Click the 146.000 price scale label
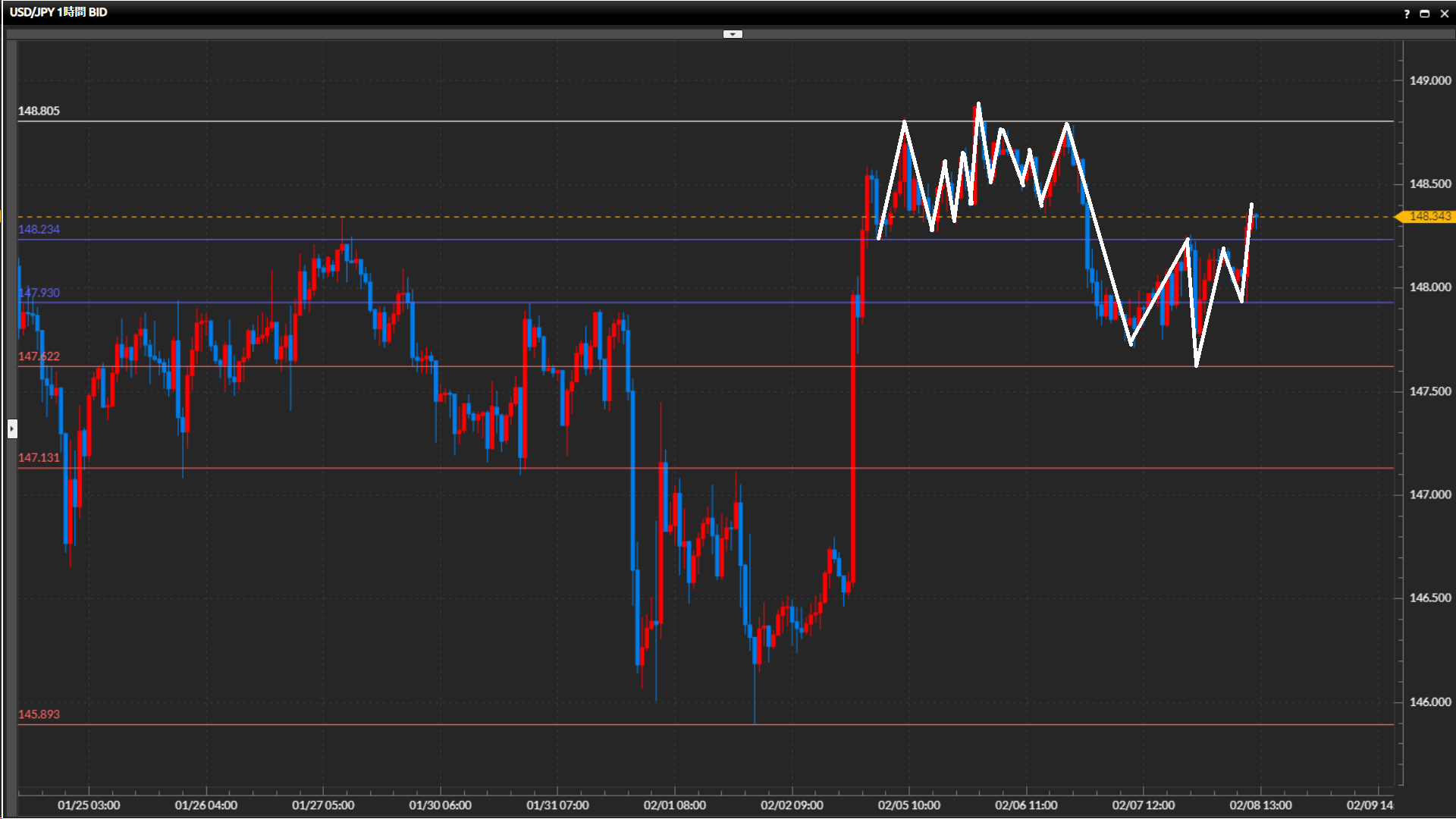 (1429, 702)
